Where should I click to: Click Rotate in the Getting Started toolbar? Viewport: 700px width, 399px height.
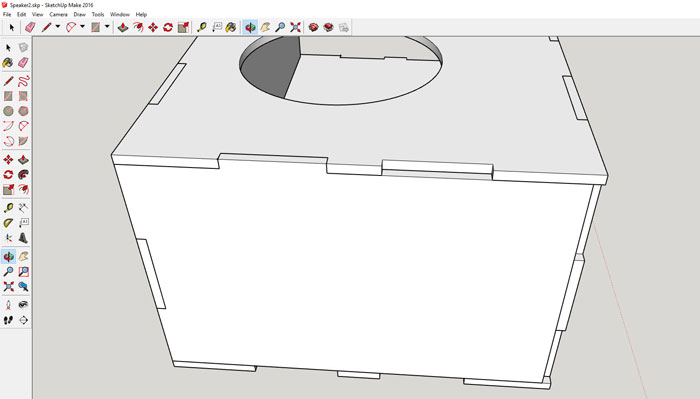coord(168,27)
